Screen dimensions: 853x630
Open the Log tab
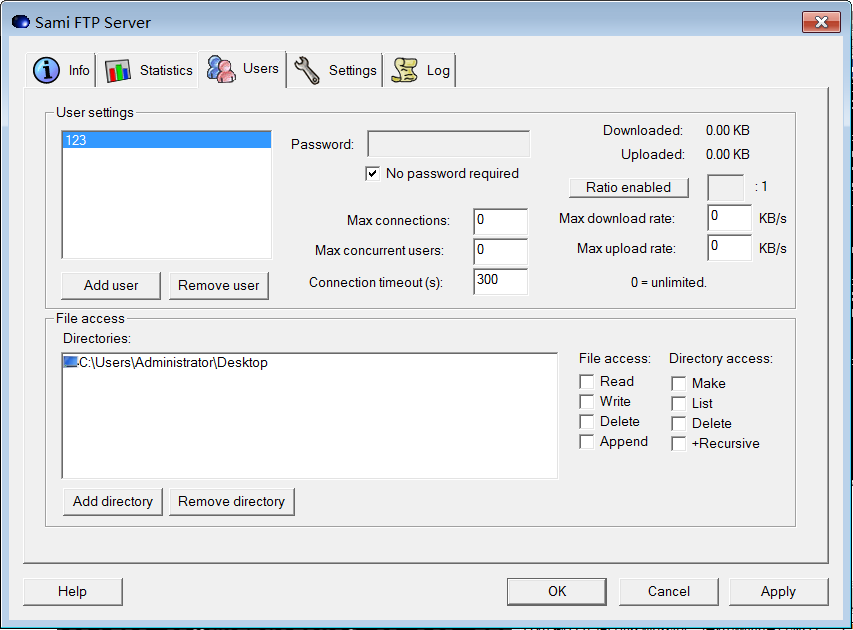click(x=419, y=70)
